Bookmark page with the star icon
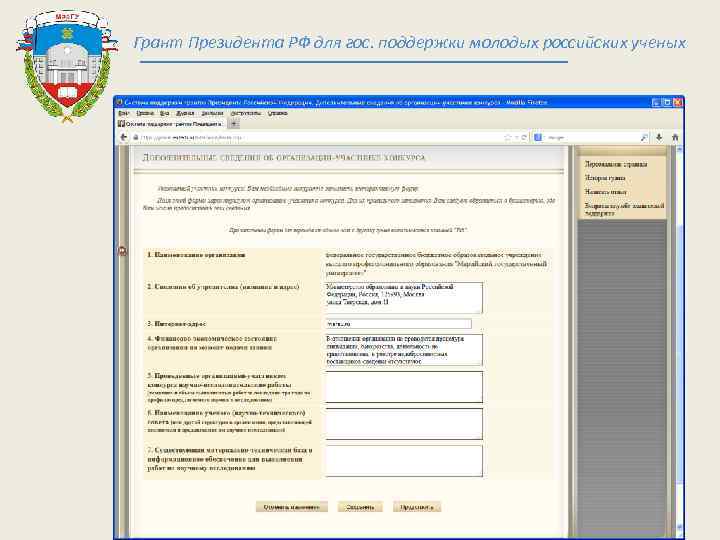This screenshot has height=540, width=720. (x=507, y=137)
